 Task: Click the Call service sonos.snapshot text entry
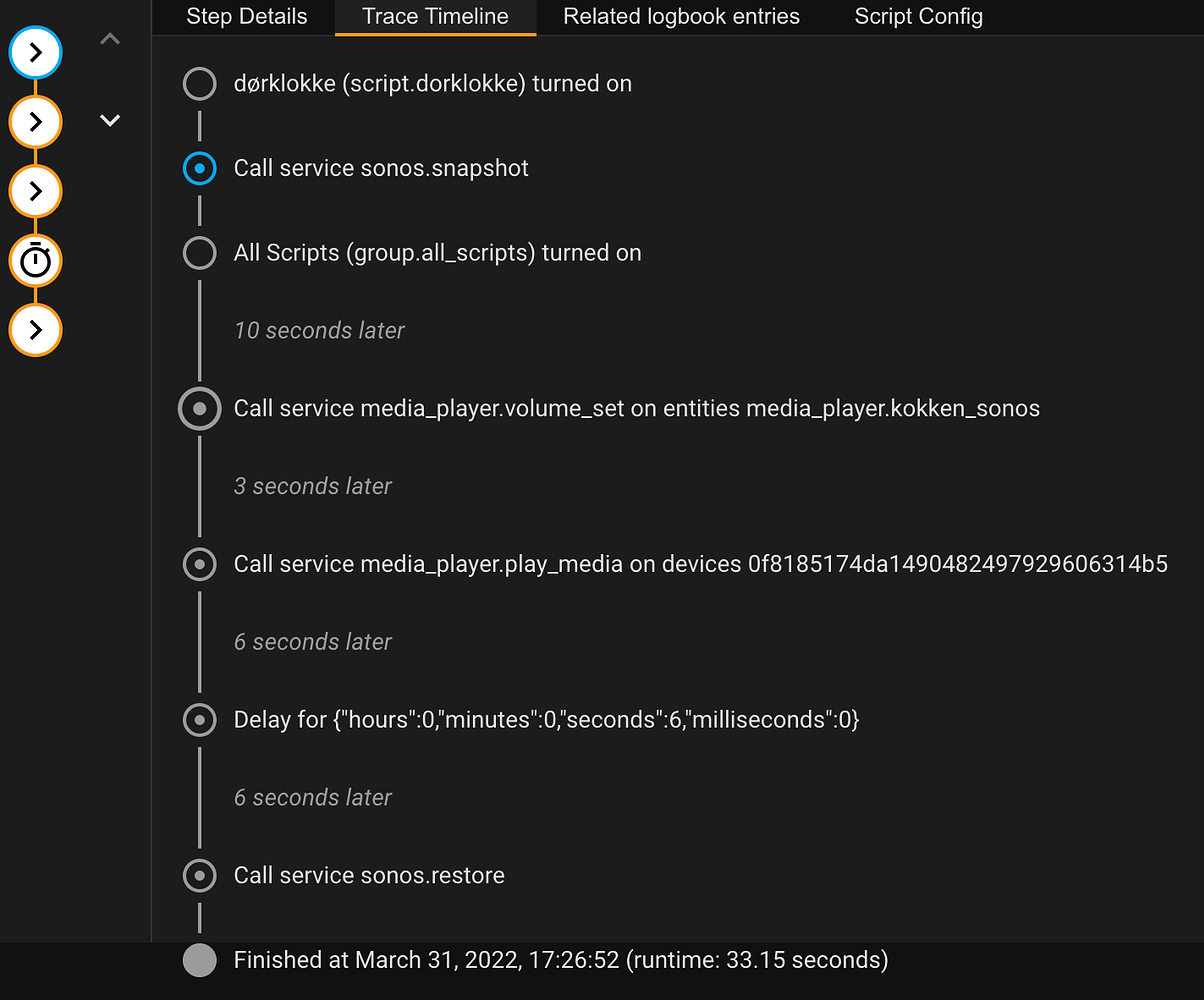point(381,168)
